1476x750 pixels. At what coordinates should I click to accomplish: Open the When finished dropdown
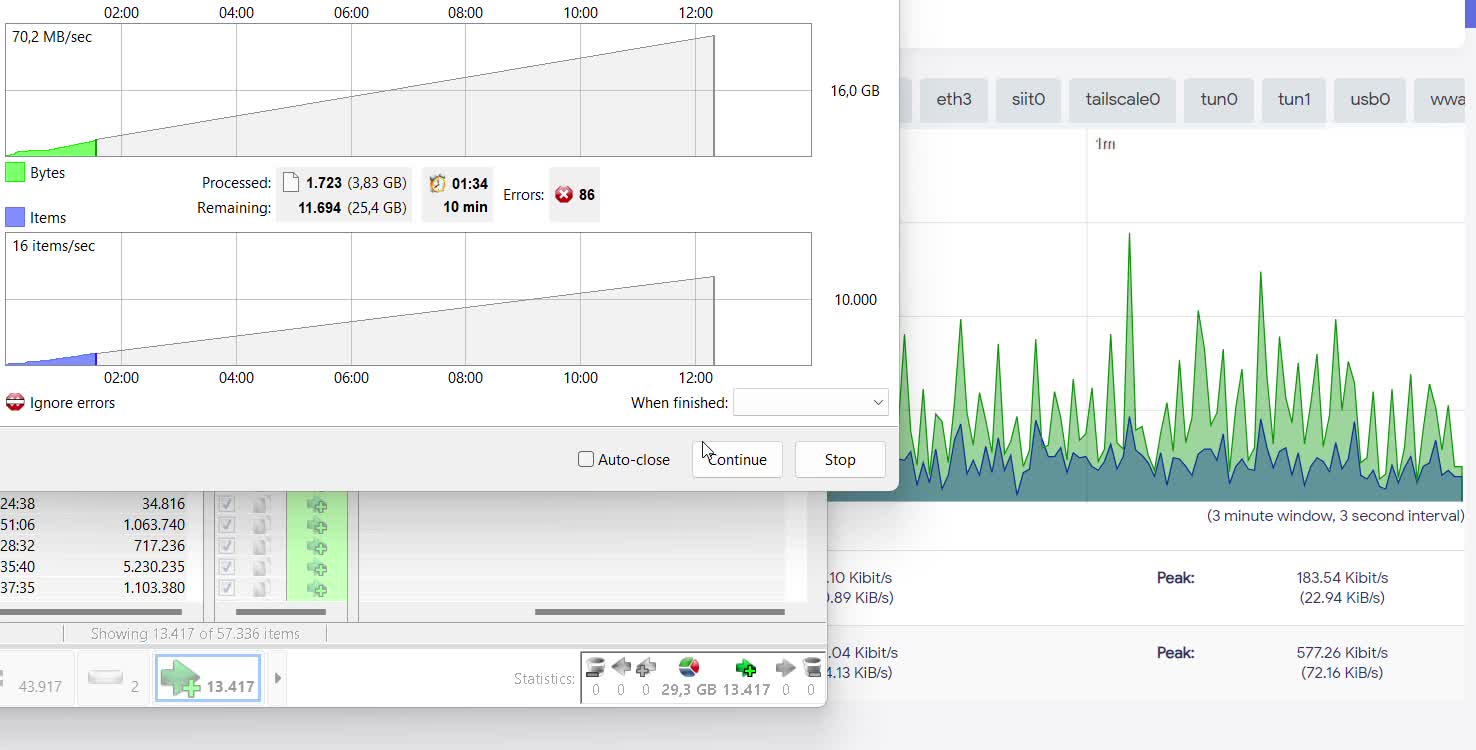coord(811,402)
